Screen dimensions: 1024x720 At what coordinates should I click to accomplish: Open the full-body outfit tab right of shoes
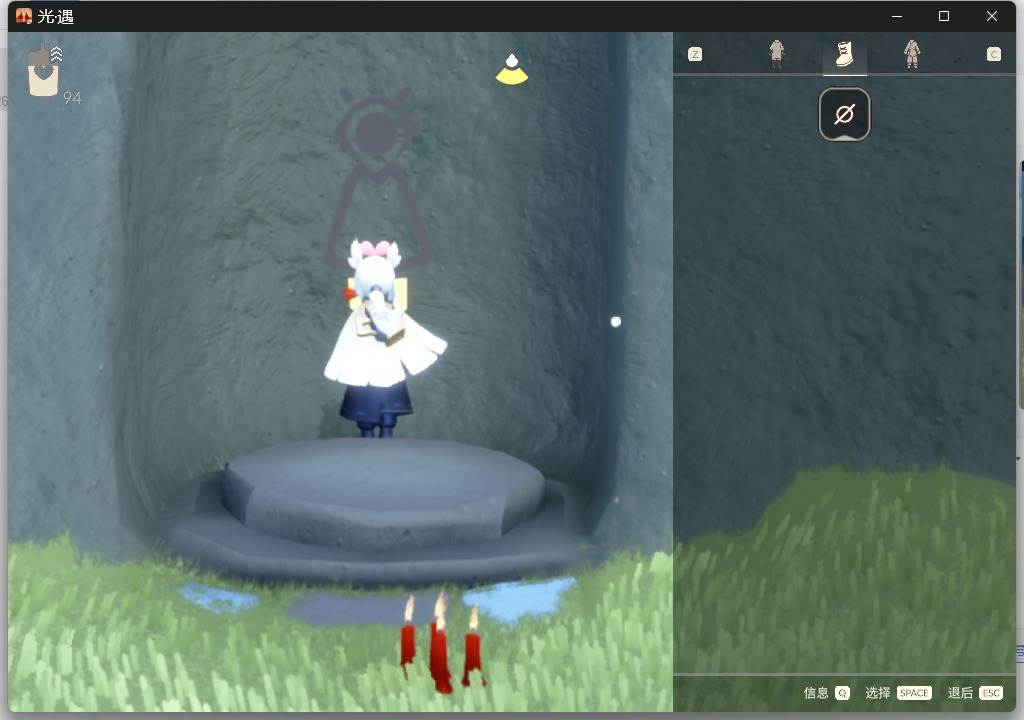point(912,54)
